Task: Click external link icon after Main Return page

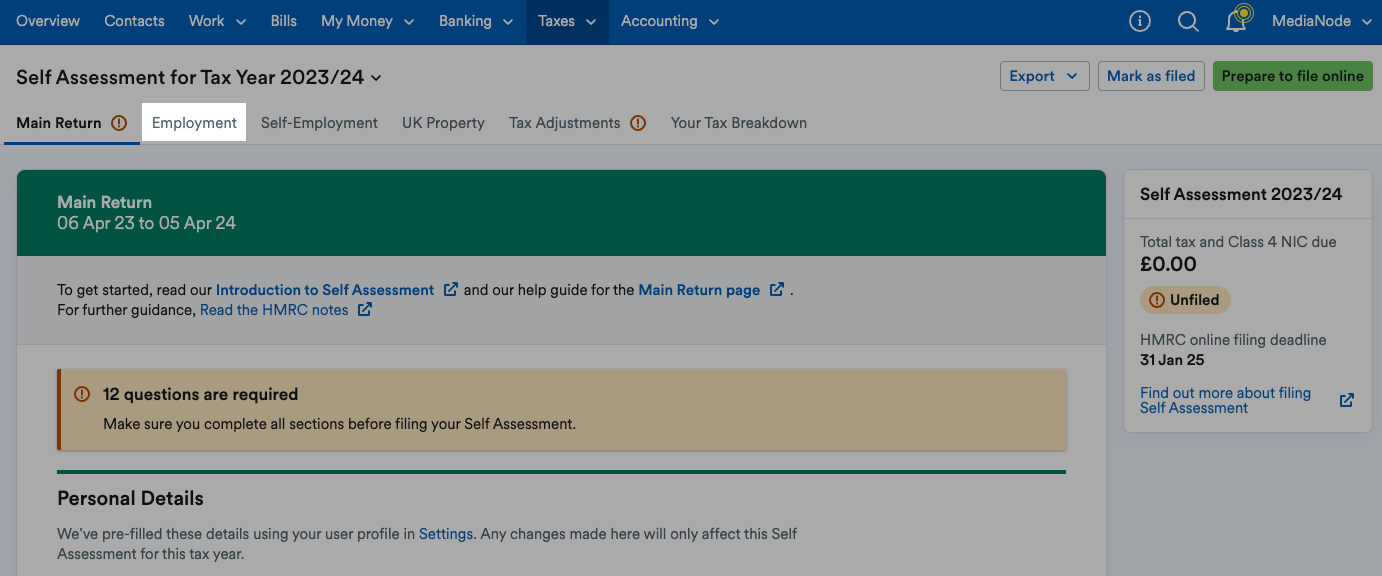Action: coord(777,290)
